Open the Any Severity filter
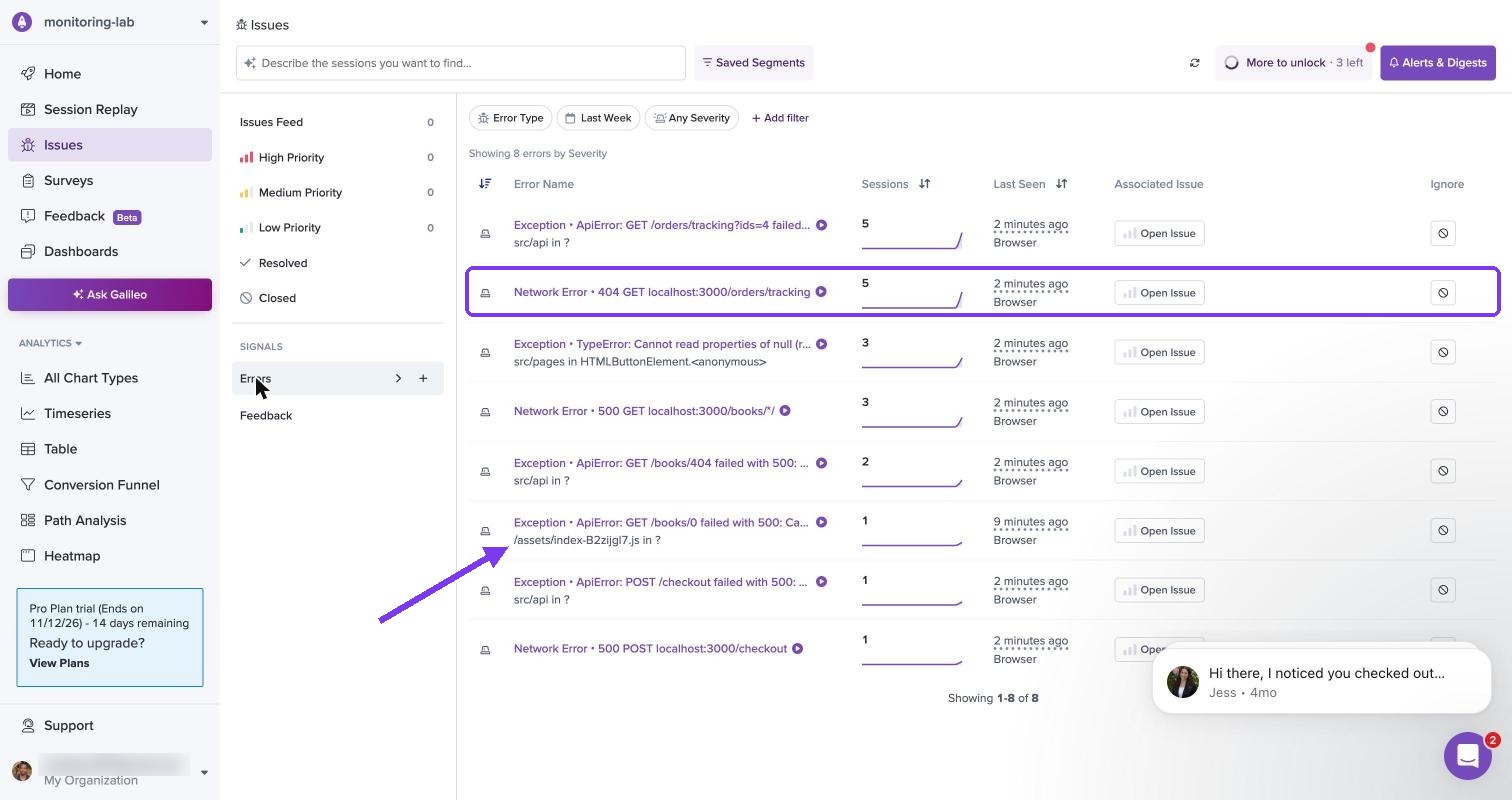This screenshot has width=1512, height=800. pyautogui.click(x=692, y=118)
